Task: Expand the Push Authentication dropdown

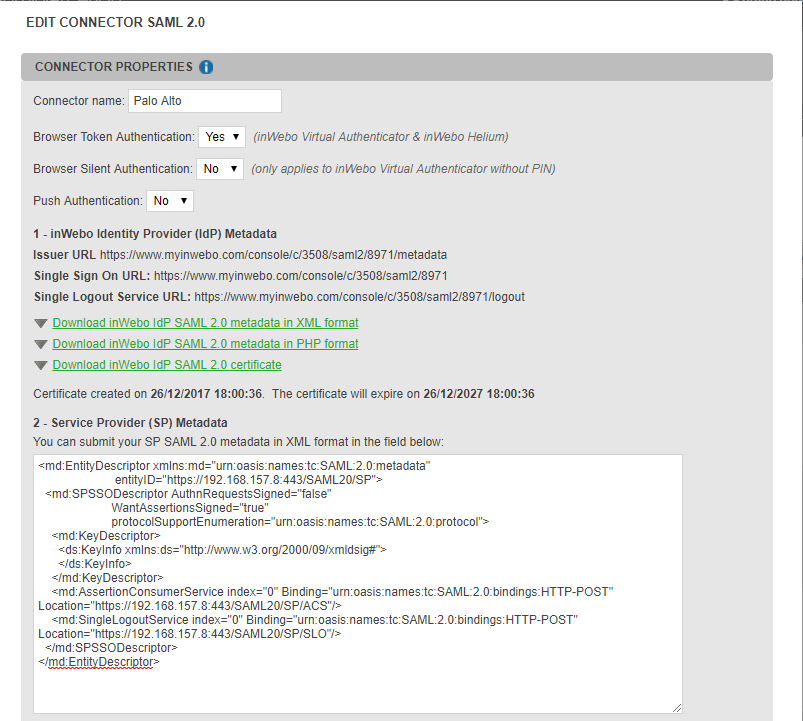Action: 169,201
